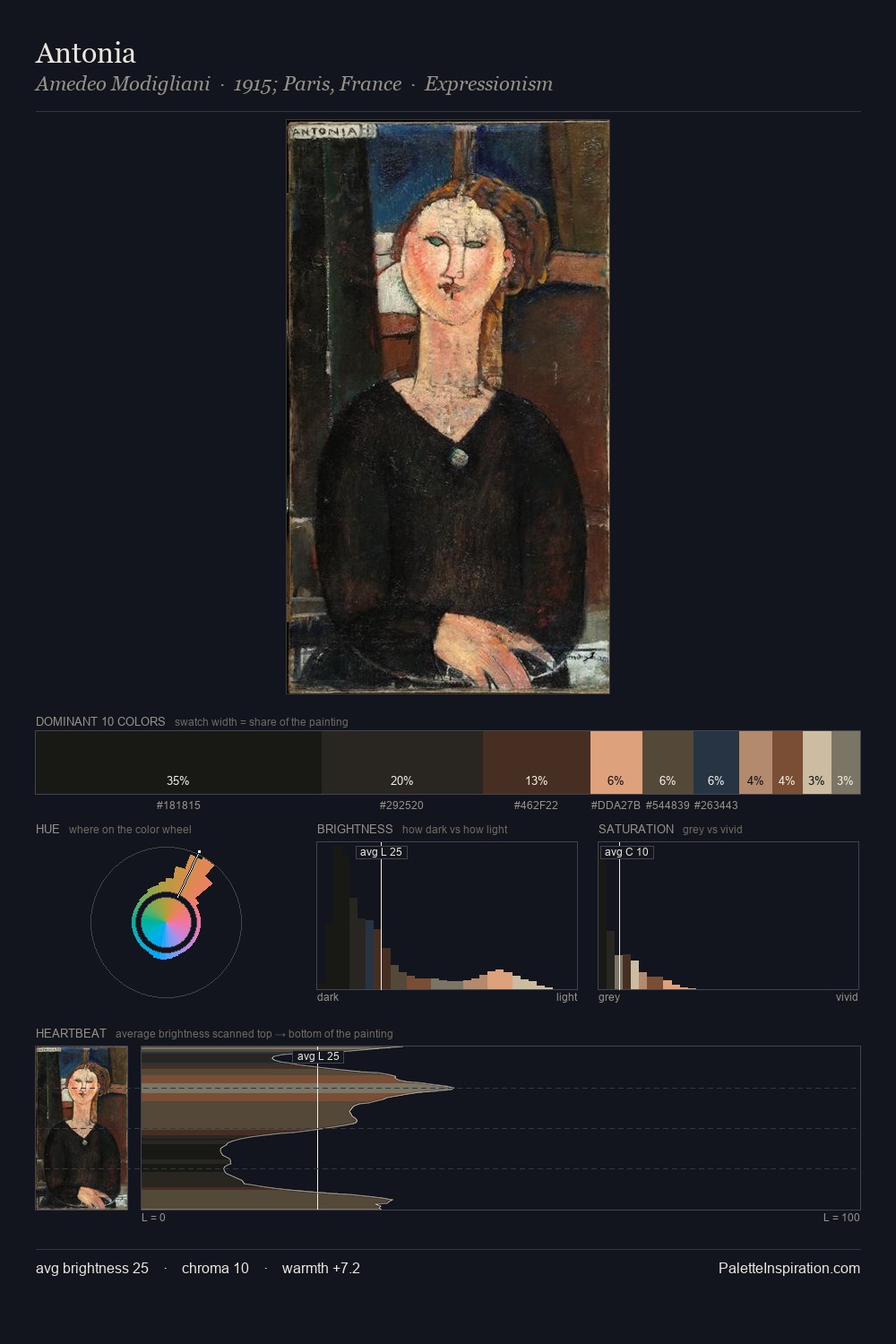Click the 'dark' axis label
This screenshot has height=1344, width=896.
(328, 997)
